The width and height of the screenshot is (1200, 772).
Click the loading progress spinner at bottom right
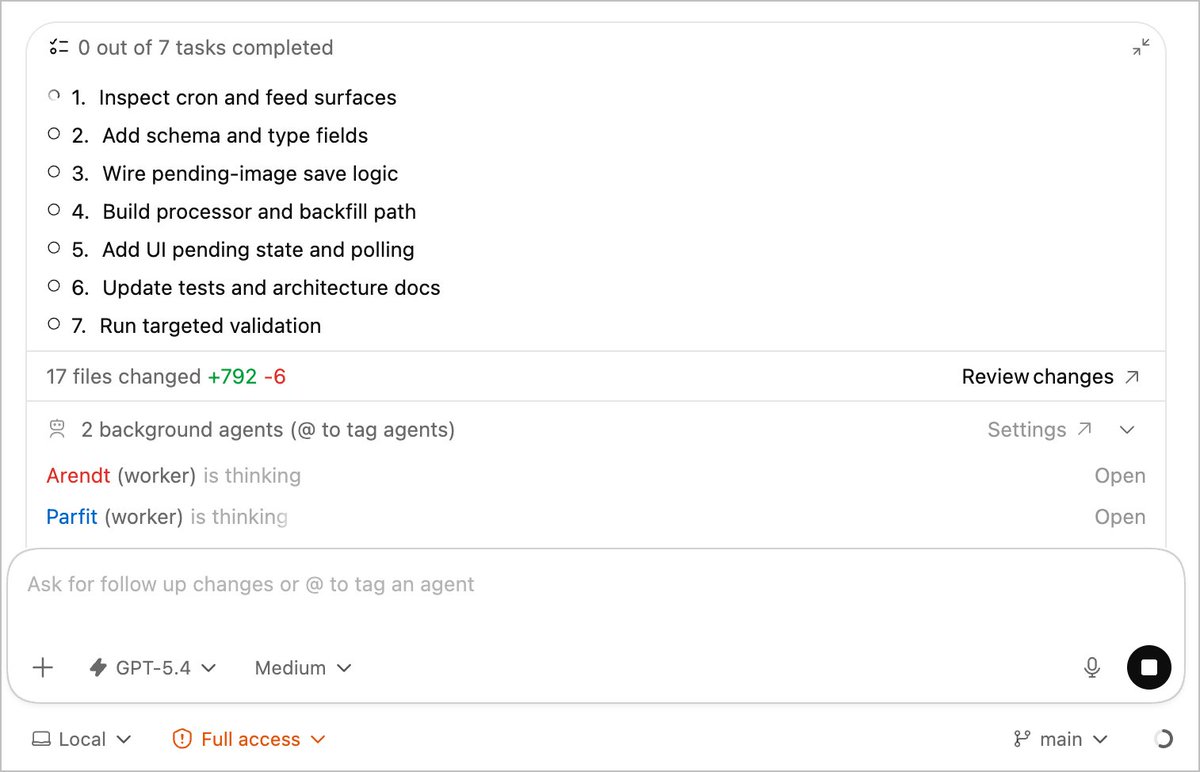[1163, 739]
